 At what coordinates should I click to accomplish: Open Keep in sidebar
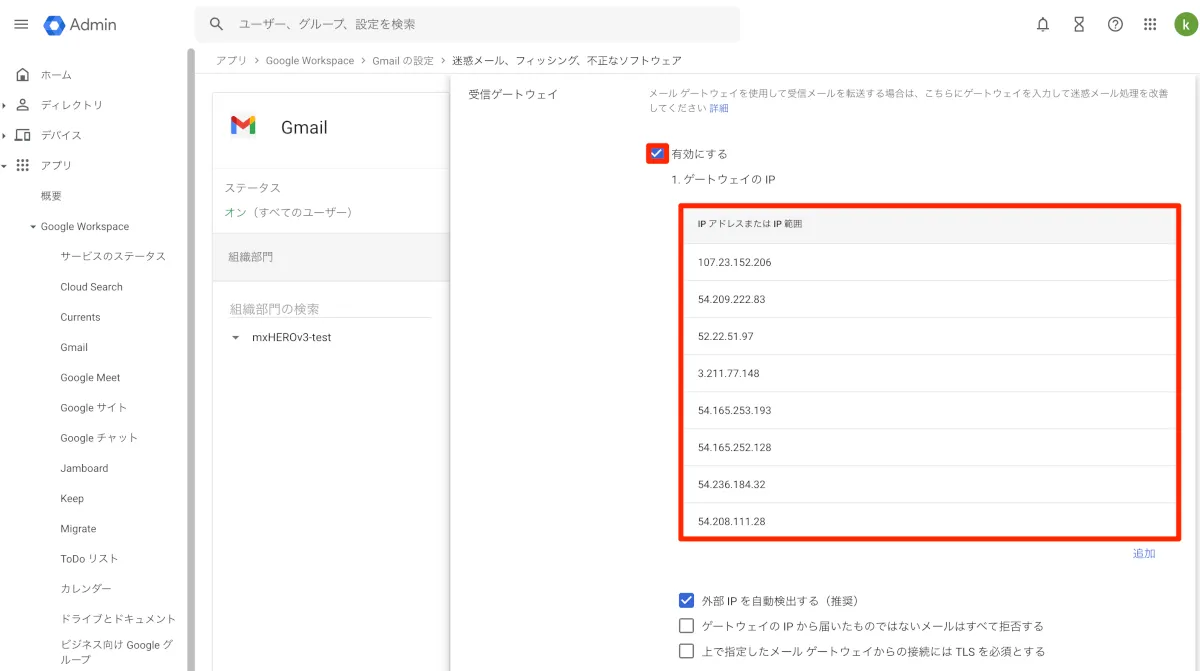(x=72, y=498)
